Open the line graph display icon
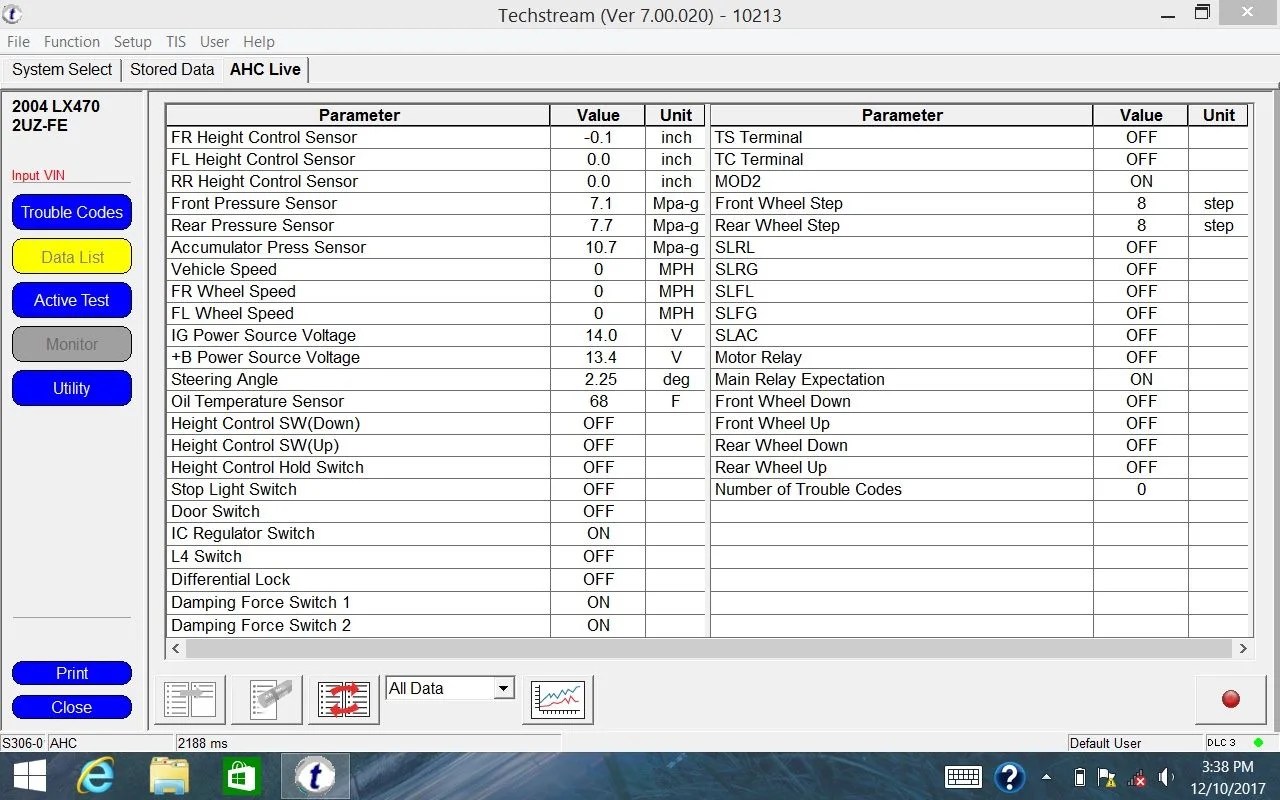Screen dimensions: 1280x800 coord(557,699)
